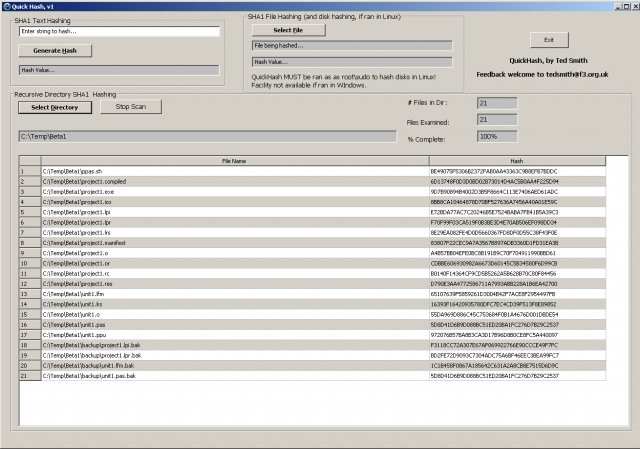Click the Exit button
This screenshot has height=449, width=640.
point(549,40)
